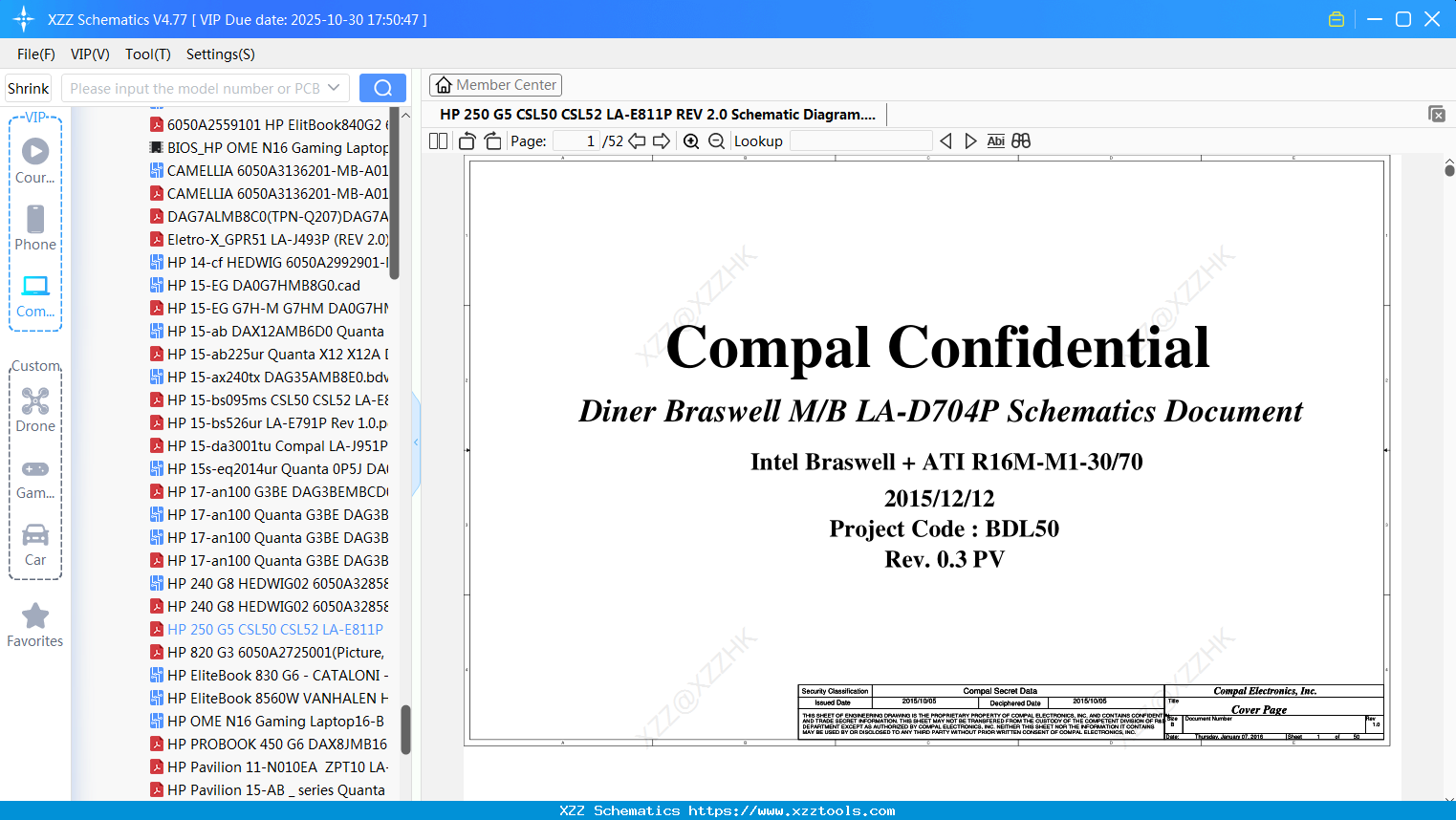
Task: Open the Courses category in sidebar
Action: coord(35,162)
